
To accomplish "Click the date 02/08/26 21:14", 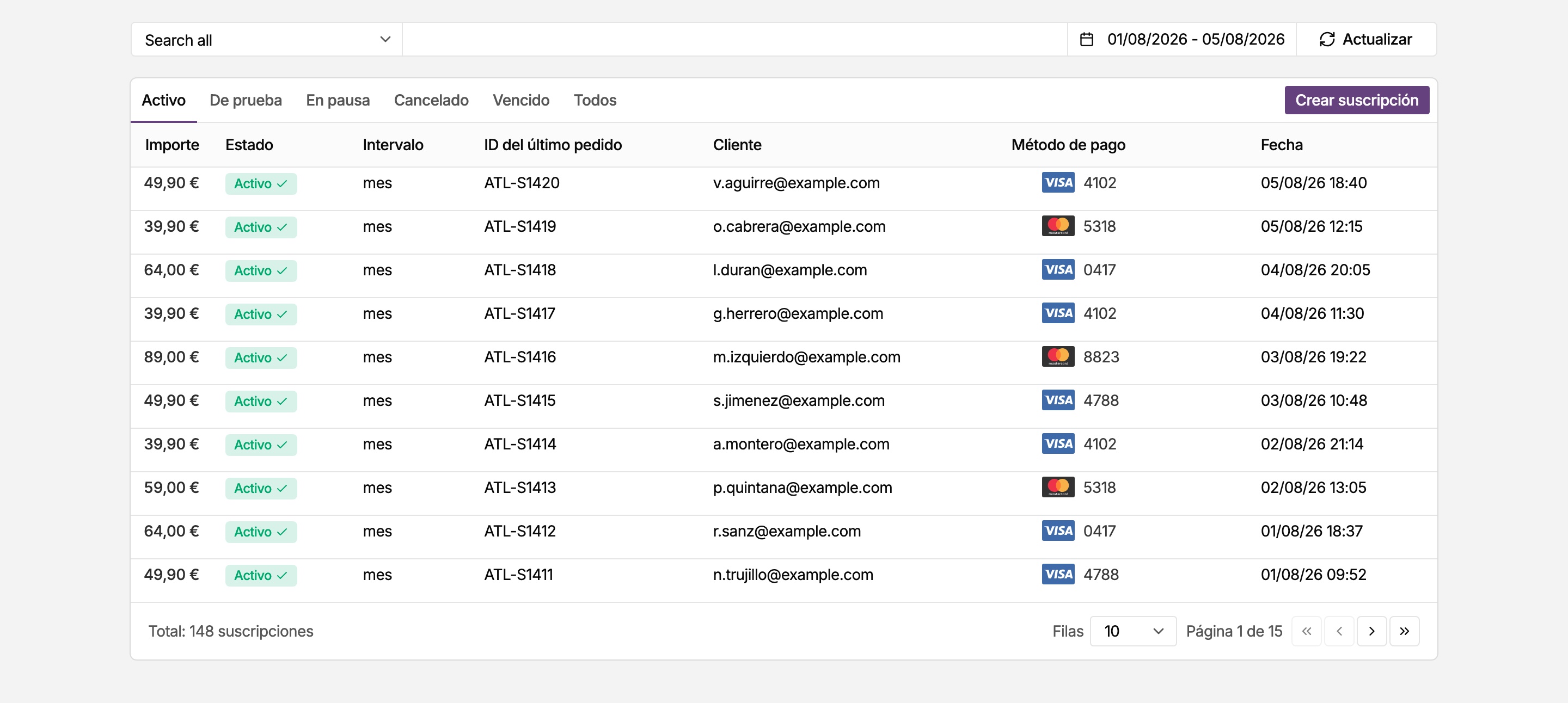I will tap(1312, 445).
